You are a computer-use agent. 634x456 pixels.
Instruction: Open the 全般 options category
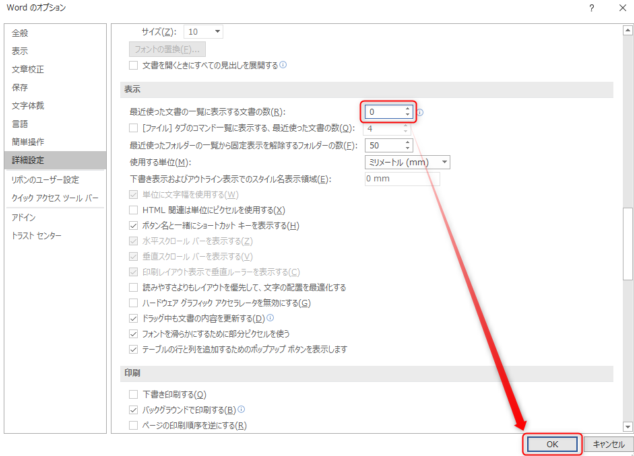pyautogui.click(x=20, y=33)
